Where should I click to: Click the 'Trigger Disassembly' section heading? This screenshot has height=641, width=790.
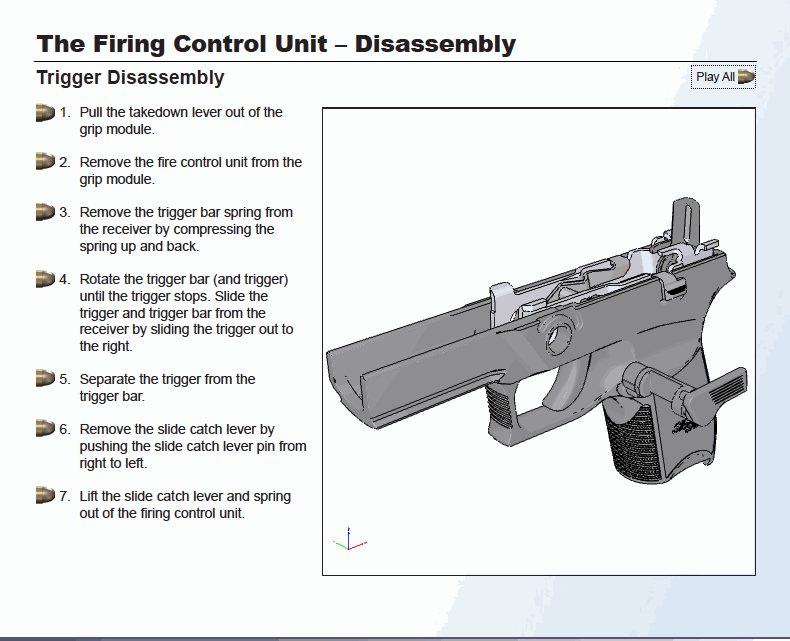point(130,77)
